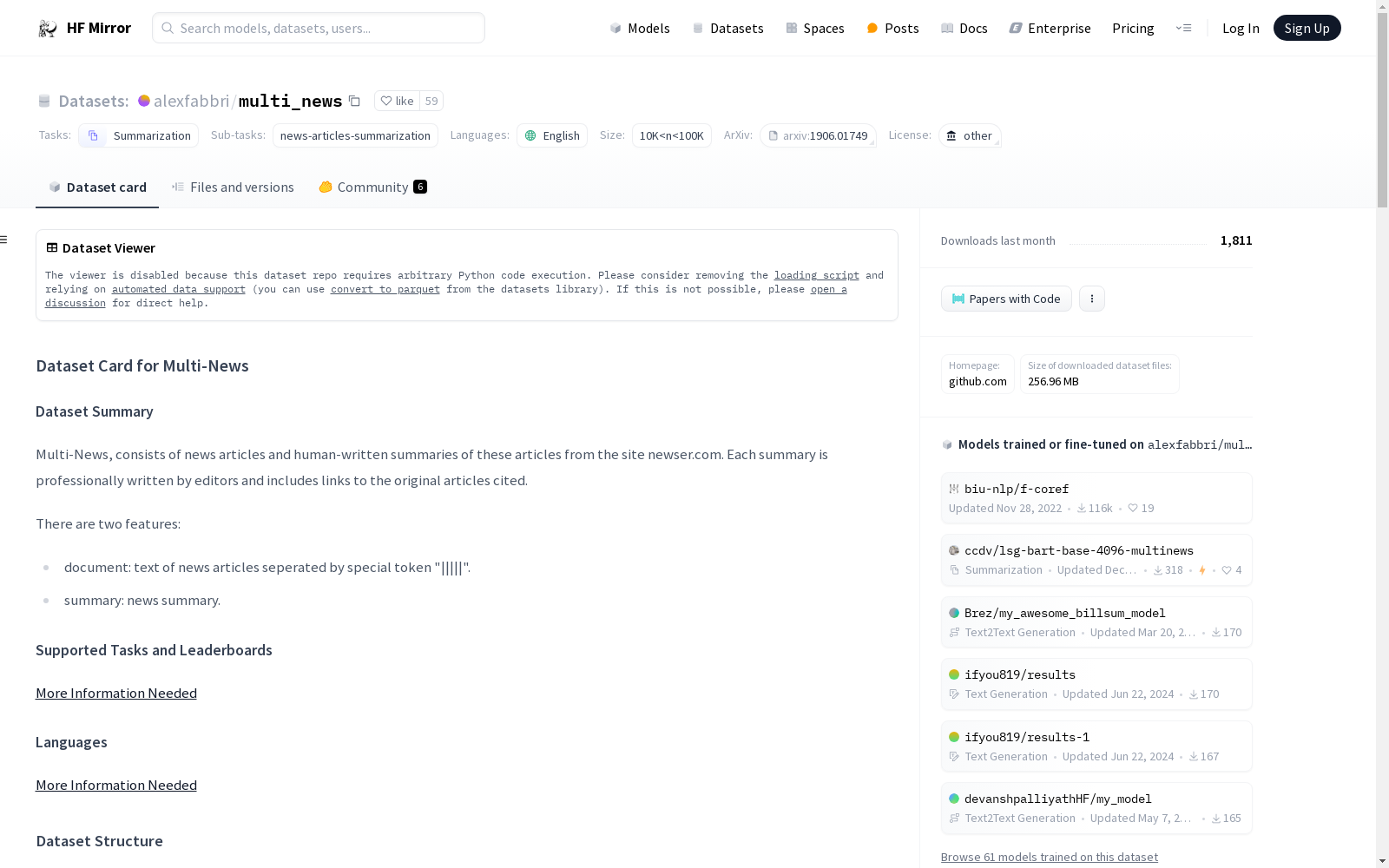The width and height of the screenshot is (1389, 868).
Task: Go to Spaces in the top navigation
Action: click(815, 29)
